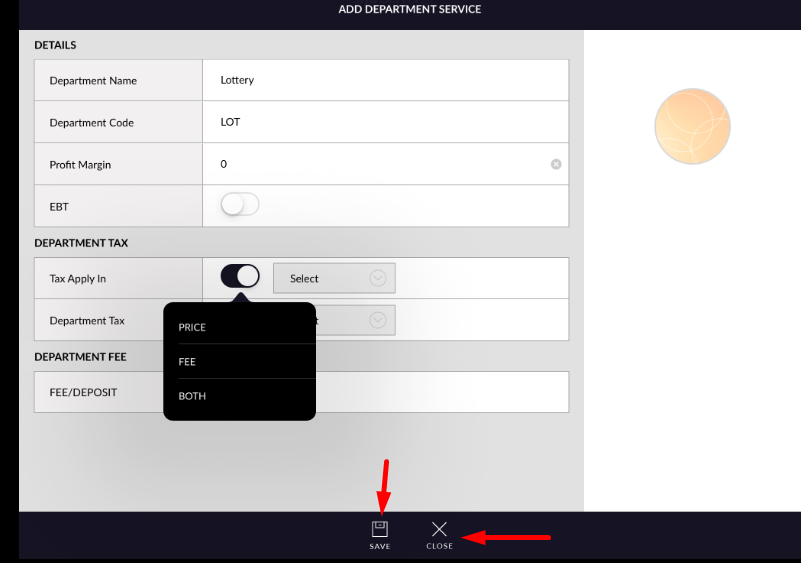Clear the Profit Margin value with the x icon

tap(556, 164)
